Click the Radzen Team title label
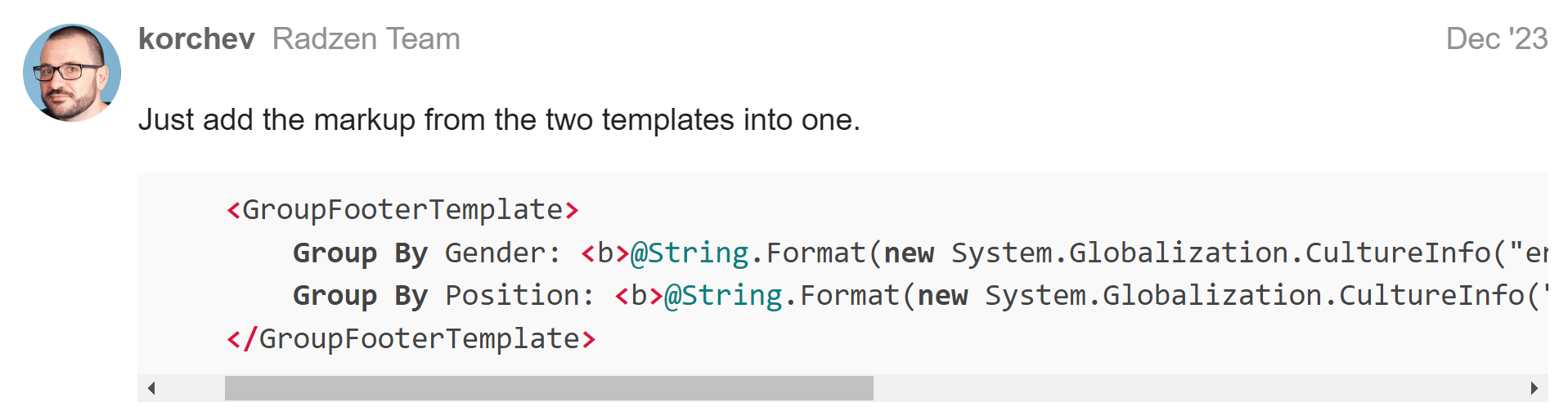The height and width of the screenshot is (416, 1568). pyautogui.click(x=366, y=38)
